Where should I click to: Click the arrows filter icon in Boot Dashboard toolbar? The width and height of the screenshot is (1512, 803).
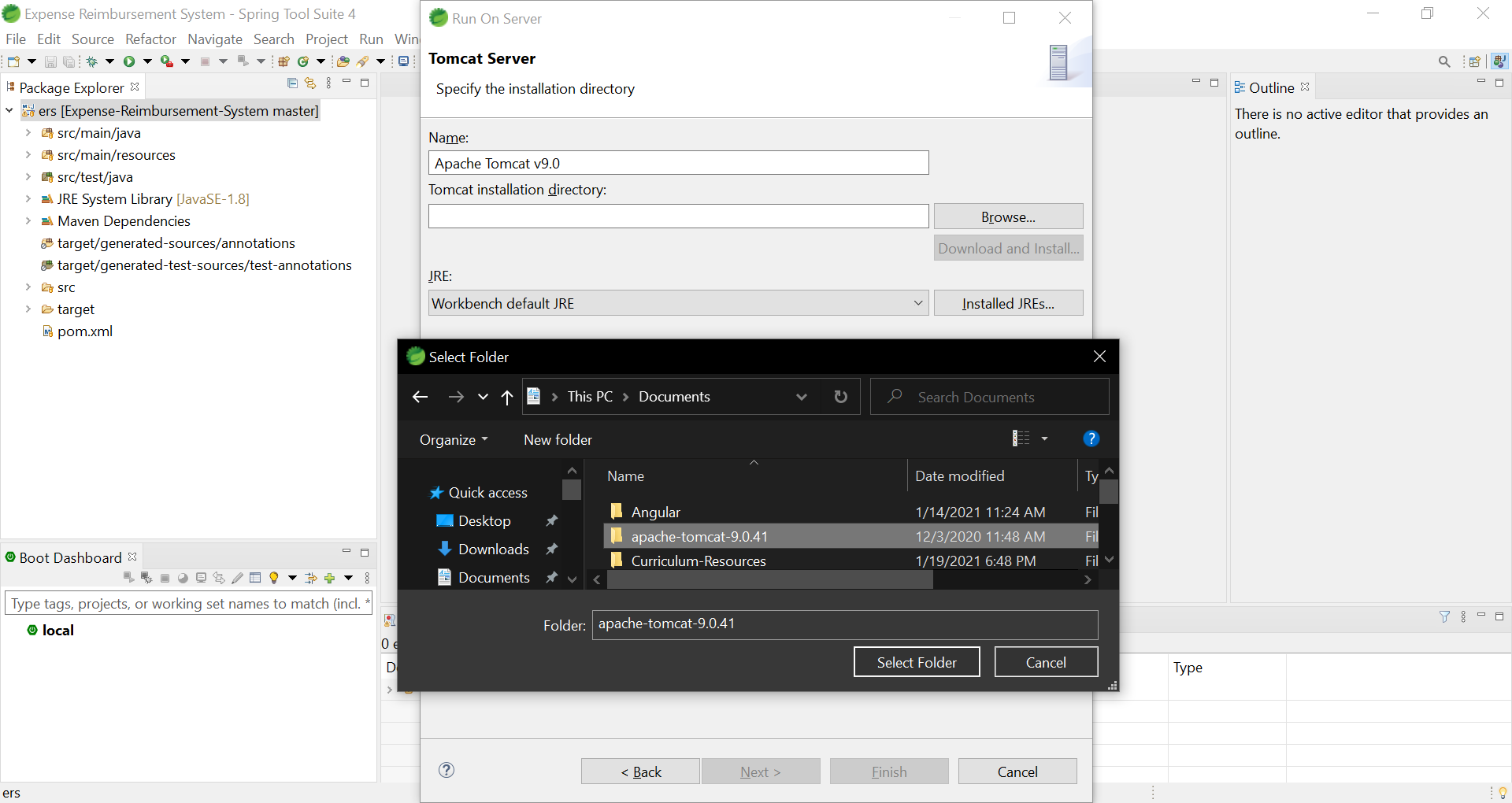[311, 578]
